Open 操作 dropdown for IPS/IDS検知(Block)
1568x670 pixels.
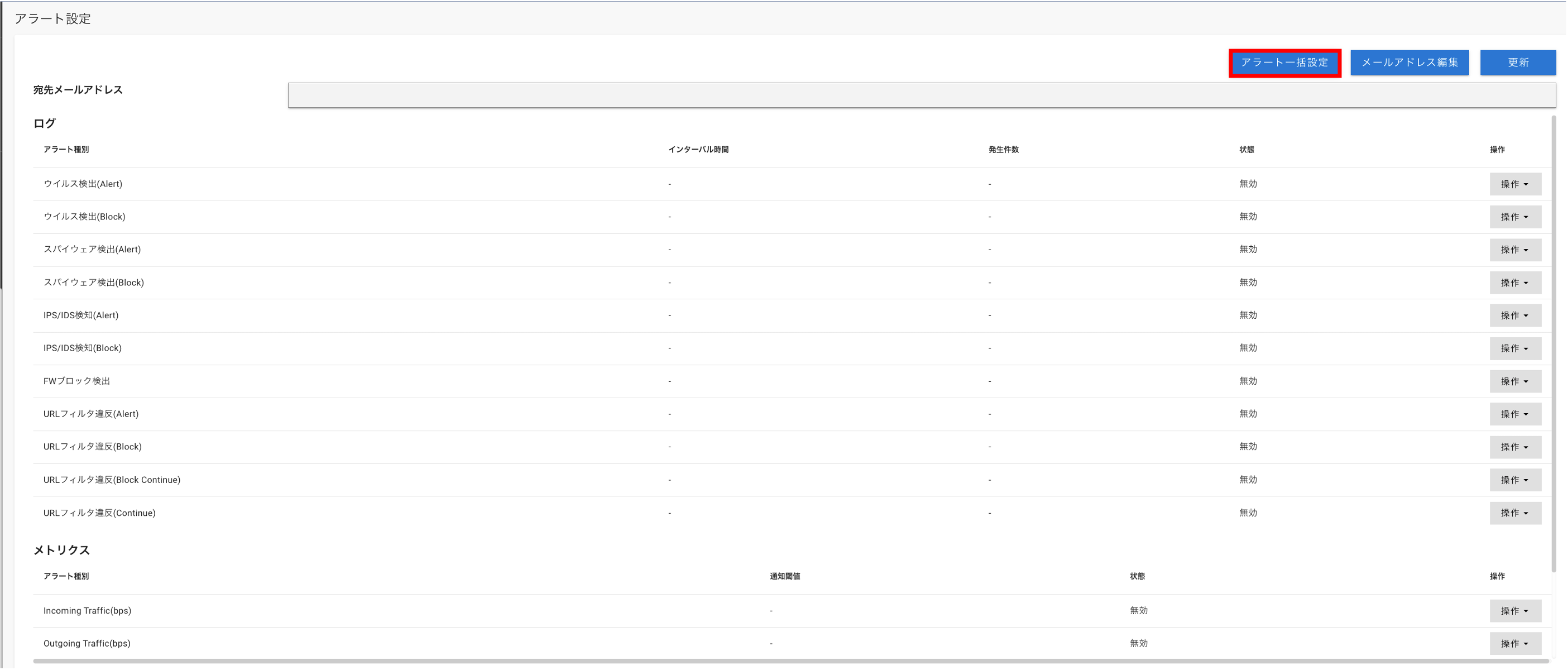coord(1515,348)
